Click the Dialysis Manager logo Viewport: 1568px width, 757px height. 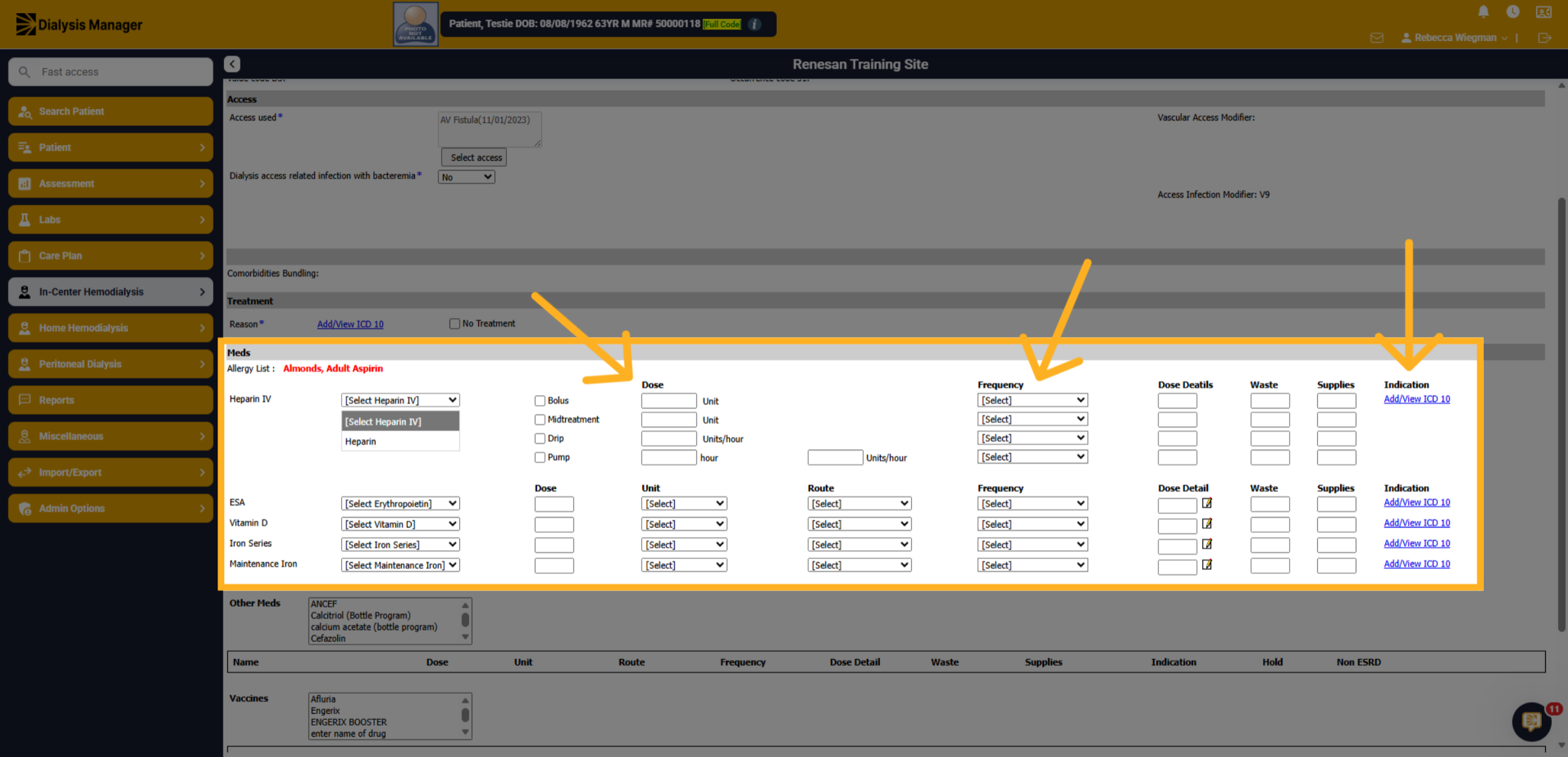pyautogui.click(x=79, y=25)
